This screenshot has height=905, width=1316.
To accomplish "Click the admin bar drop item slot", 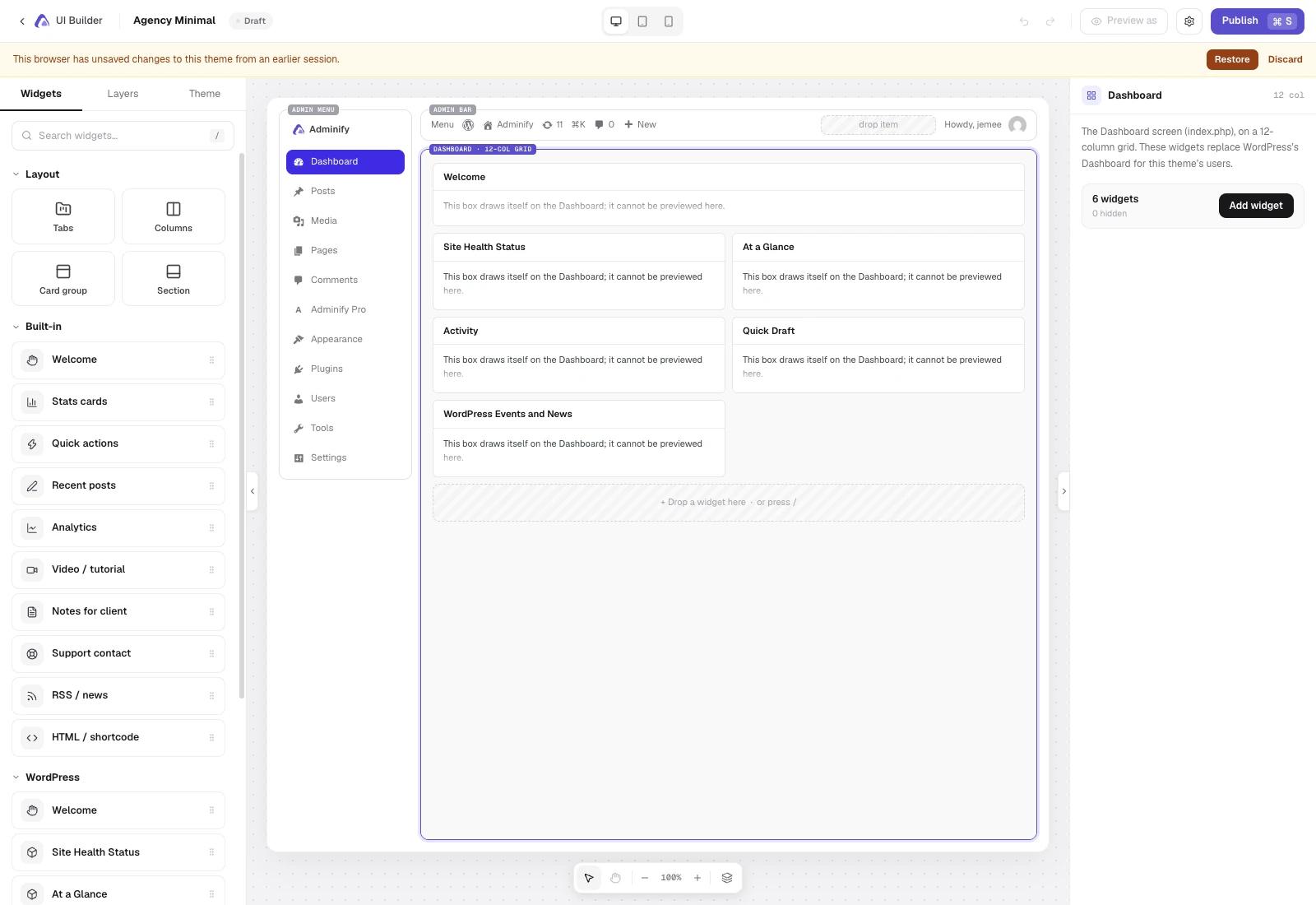I will coord(878,125).
